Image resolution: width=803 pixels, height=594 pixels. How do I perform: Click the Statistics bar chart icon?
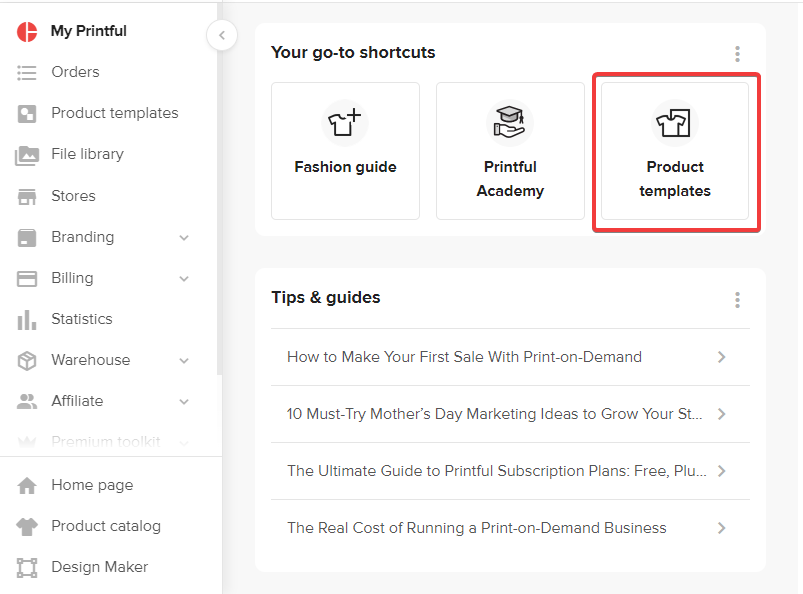tap(27, 319)
